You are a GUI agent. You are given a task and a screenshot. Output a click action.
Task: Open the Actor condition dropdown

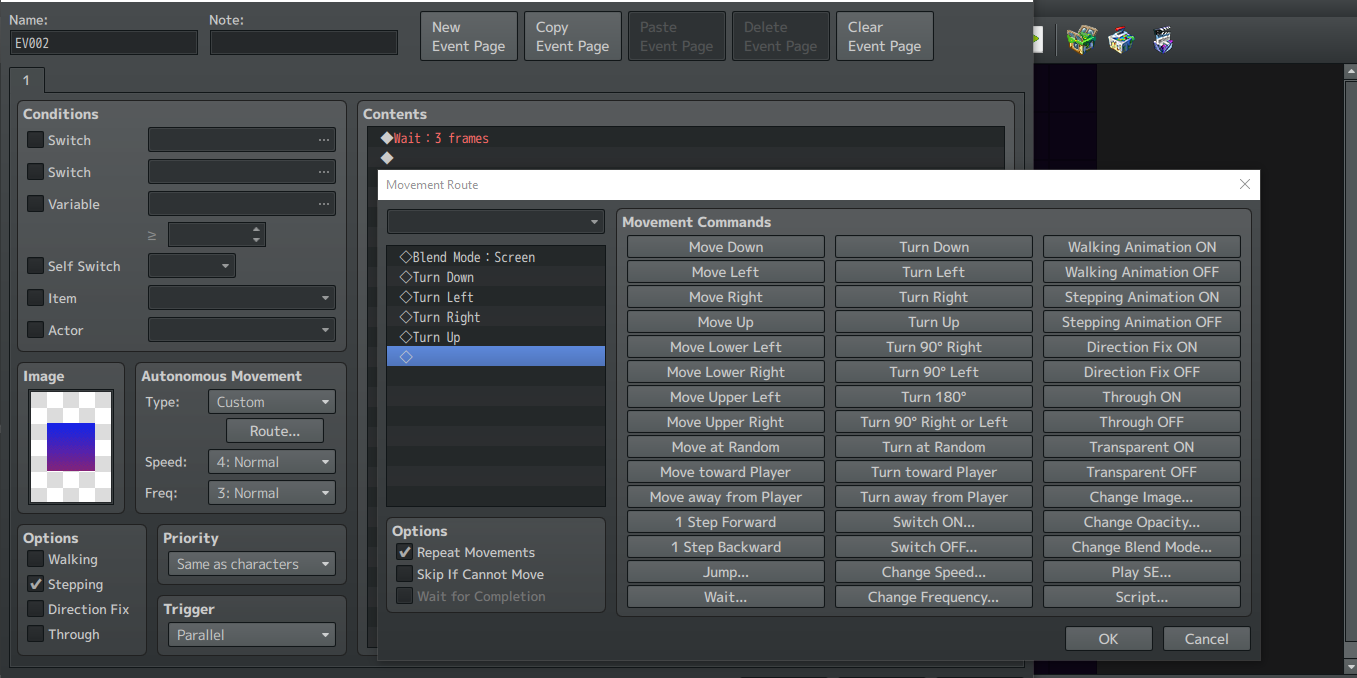coord(242,330)
